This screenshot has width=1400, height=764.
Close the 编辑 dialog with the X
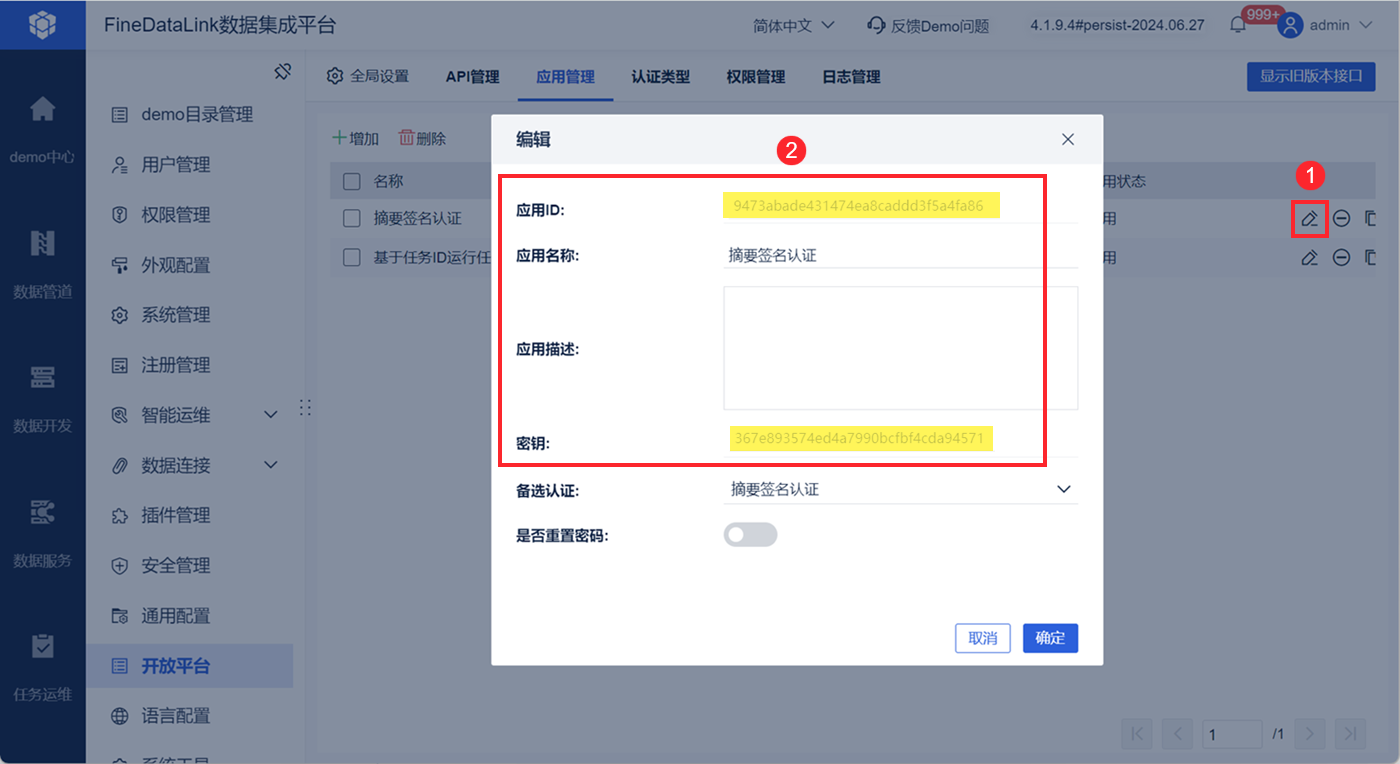pos(1068,139)
